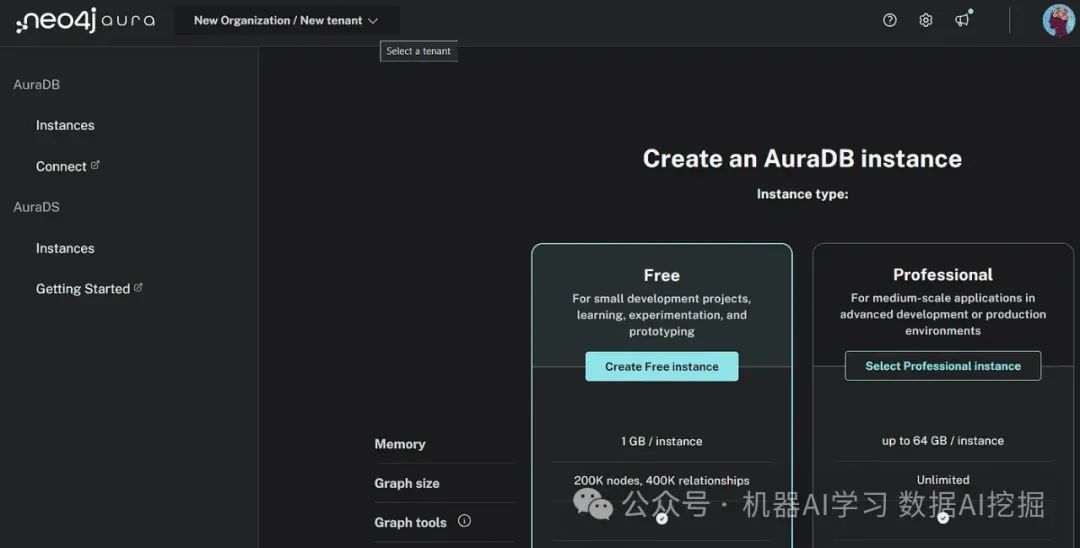The width and height of the screenshot is (1080, 548).
Task: Open the announcements megaphone icon
Action: point(963,19)
